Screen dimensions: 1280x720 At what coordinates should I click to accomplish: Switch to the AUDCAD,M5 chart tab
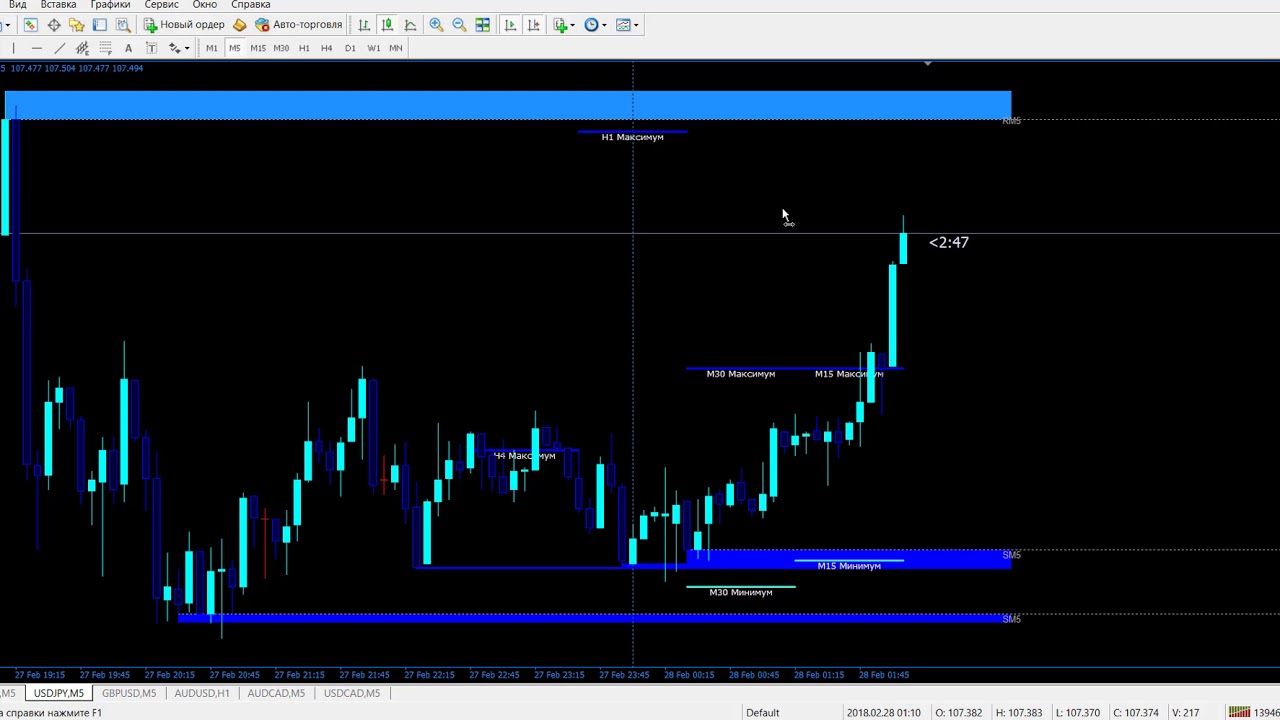tap(276, 693)
